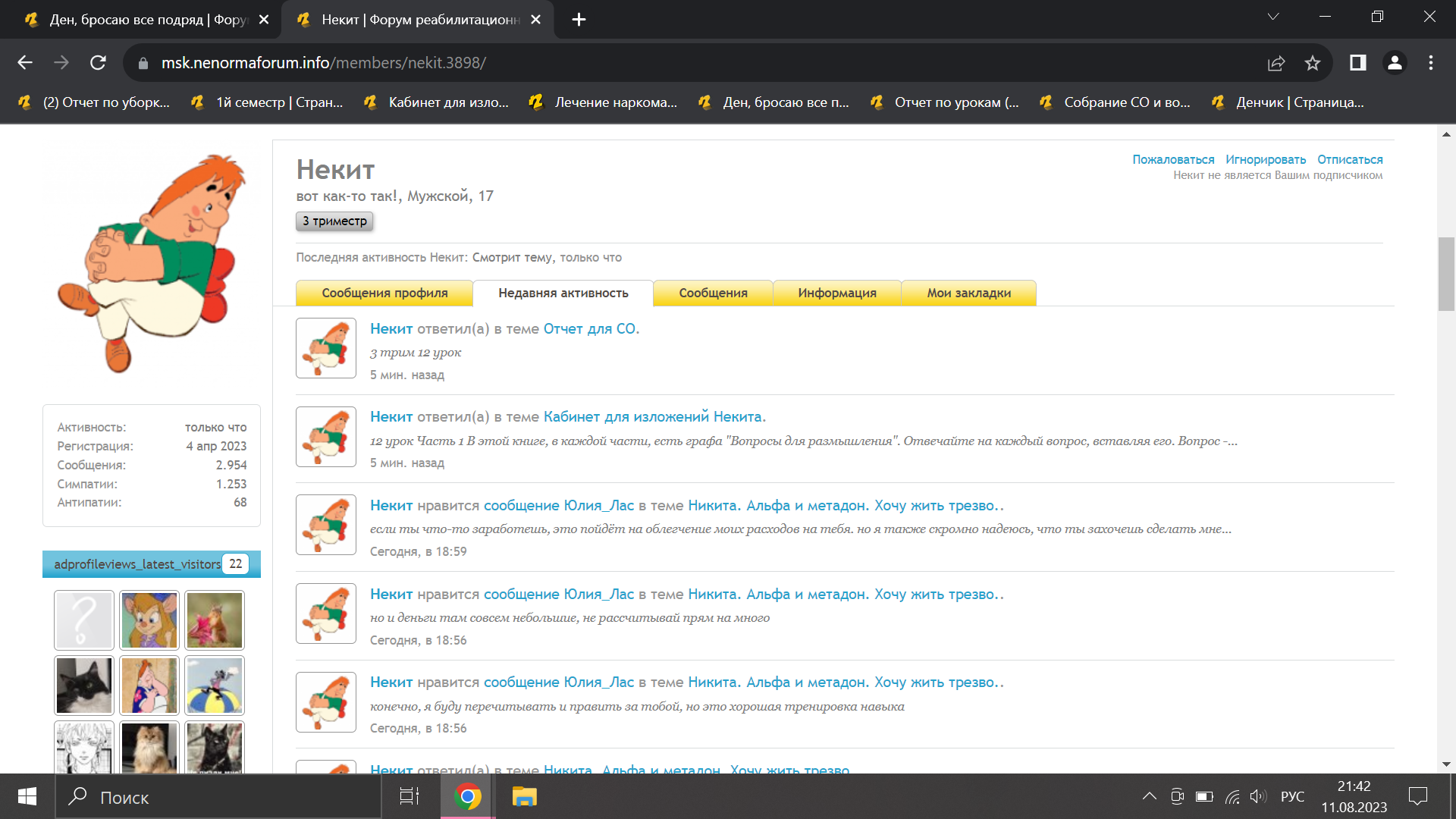Screen dimensions: 1456x819
Task: Show hidden system tray icons
Action: [x=1150, y=796]
